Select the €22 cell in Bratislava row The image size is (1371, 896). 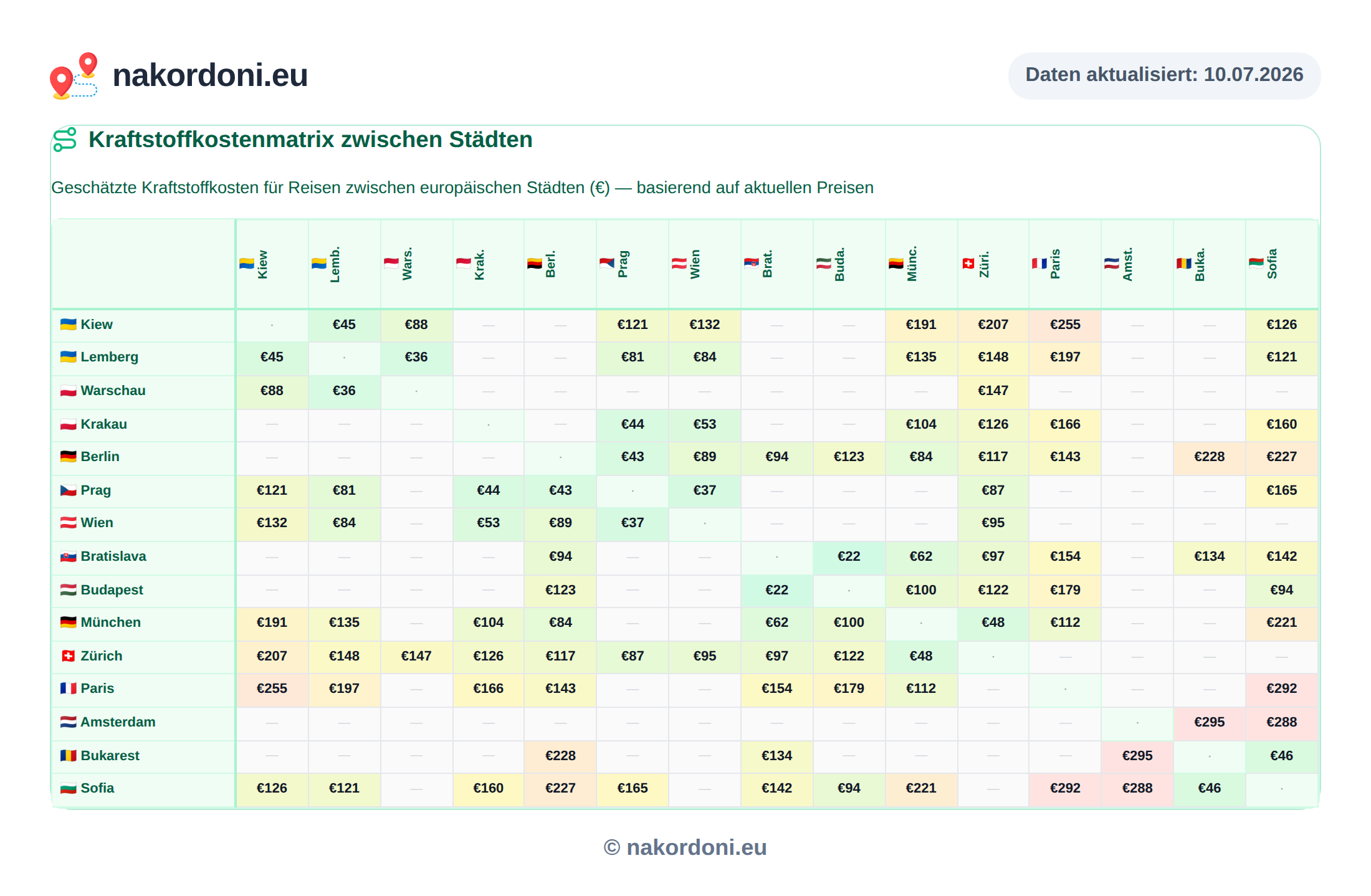coord(849,556)
